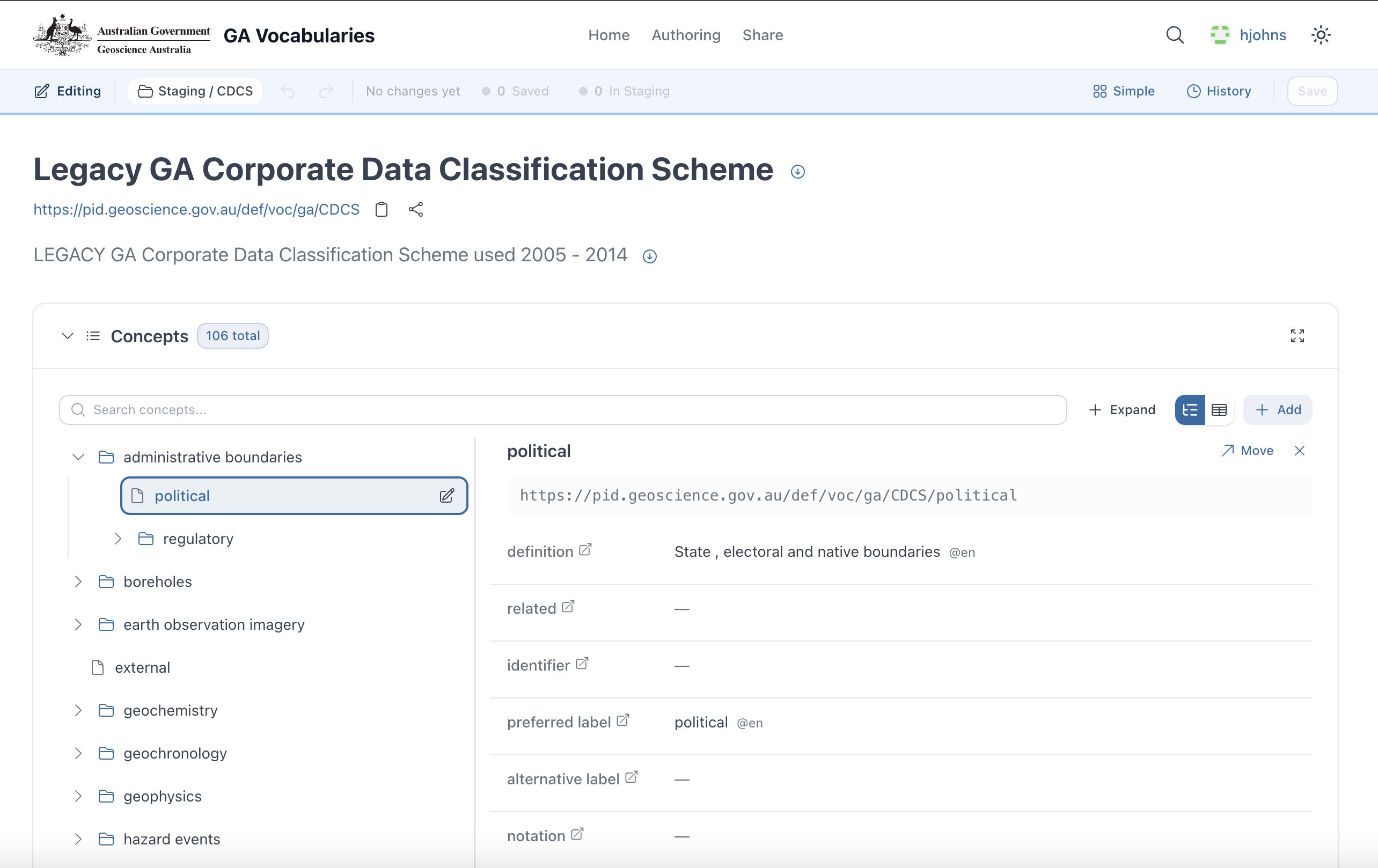The width and height of the screenshot is (1378, 868).
Task: Click the header search magnifier icon
Action: (x=1174, y=35)
